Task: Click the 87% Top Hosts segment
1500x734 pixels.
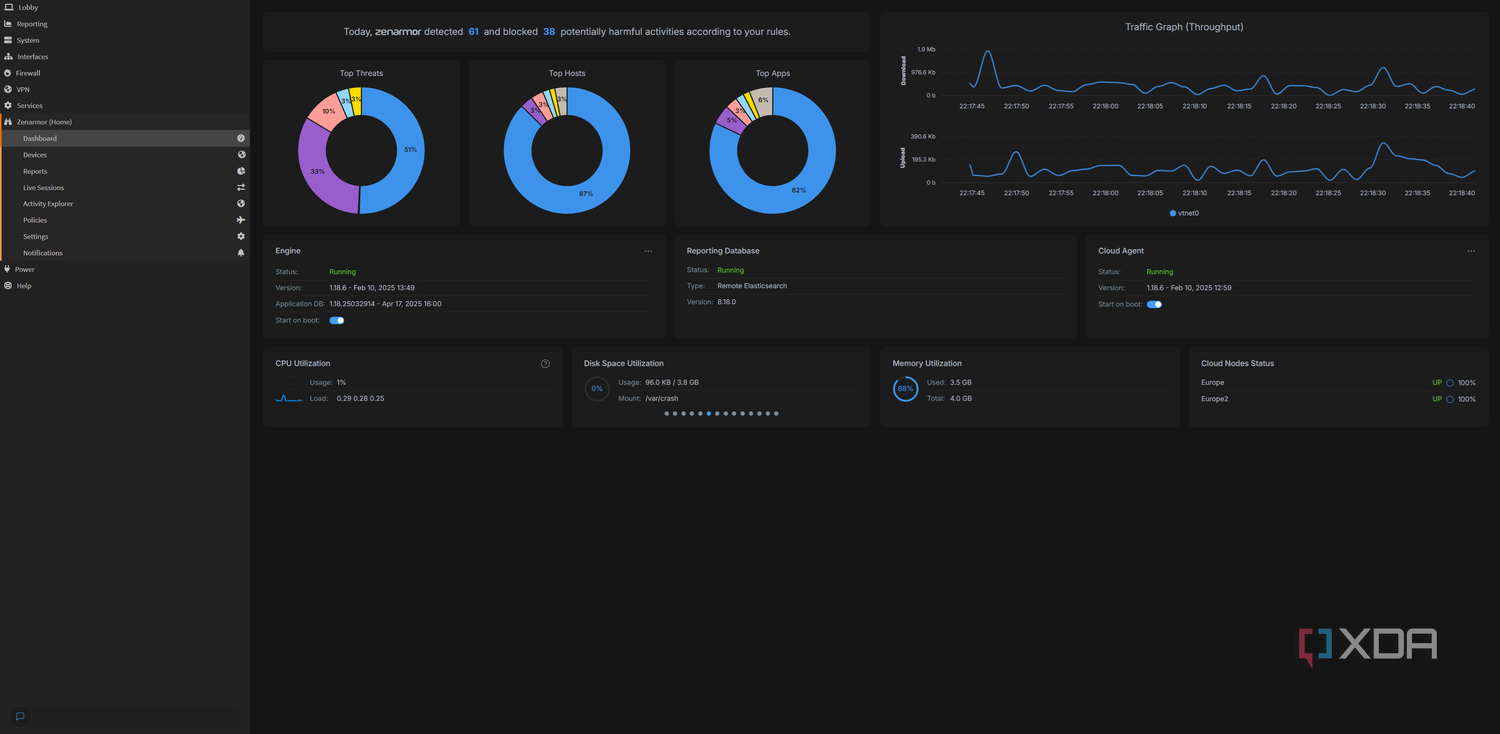Action: point(587,192)
